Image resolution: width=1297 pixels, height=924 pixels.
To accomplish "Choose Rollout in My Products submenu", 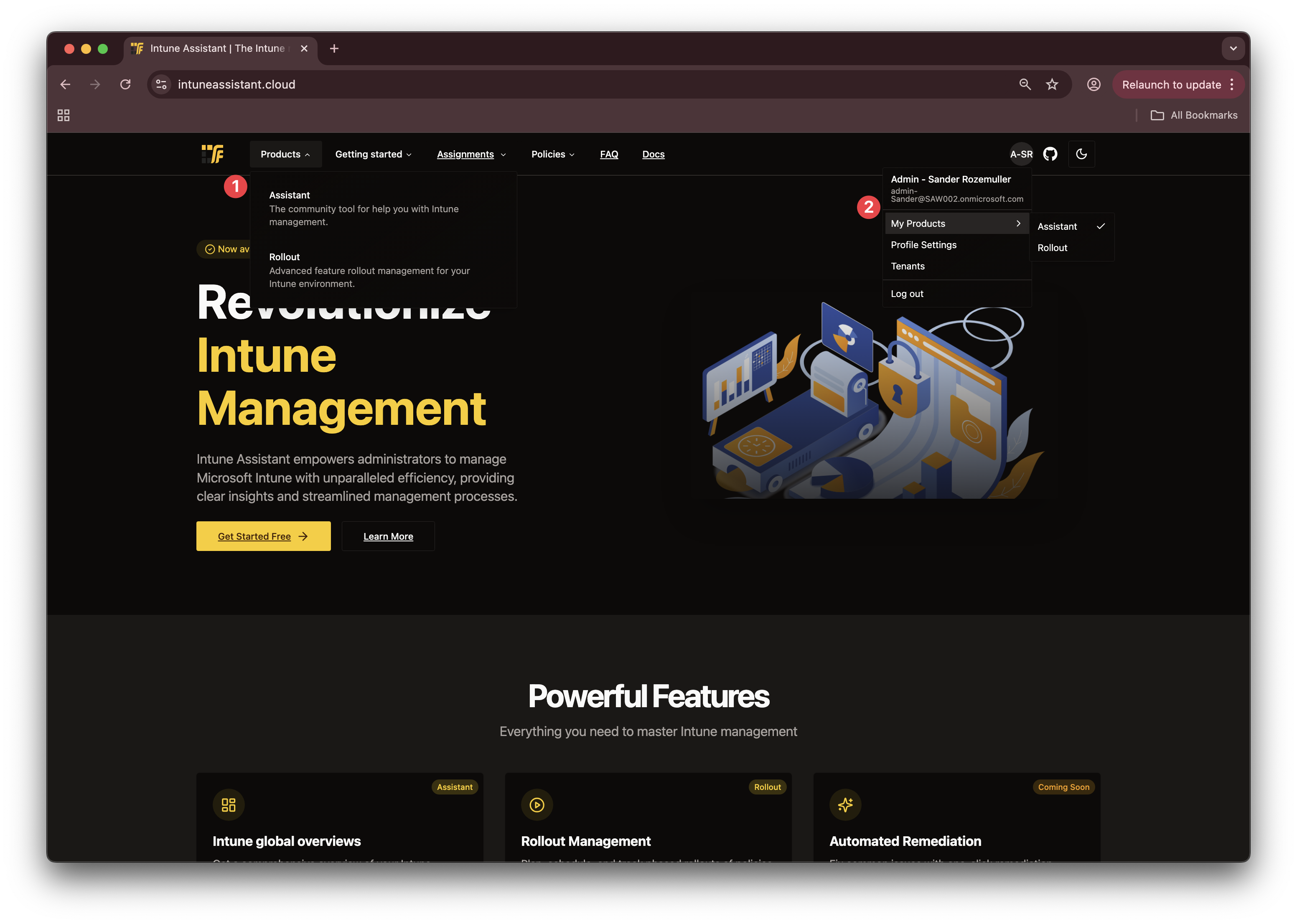I will coord(1071,248).
